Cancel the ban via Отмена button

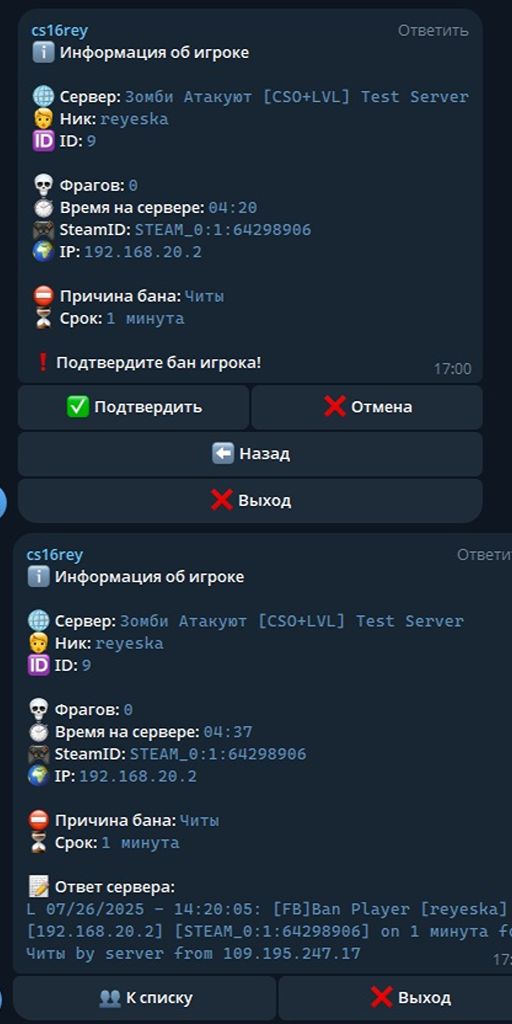(367, 407)
